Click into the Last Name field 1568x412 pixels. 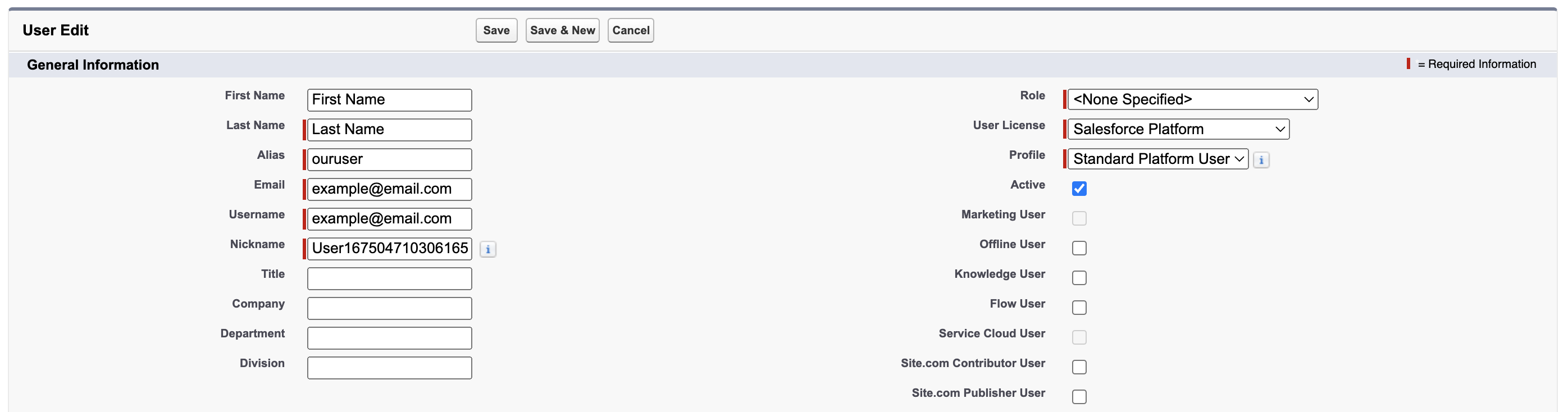click(389, 130)
